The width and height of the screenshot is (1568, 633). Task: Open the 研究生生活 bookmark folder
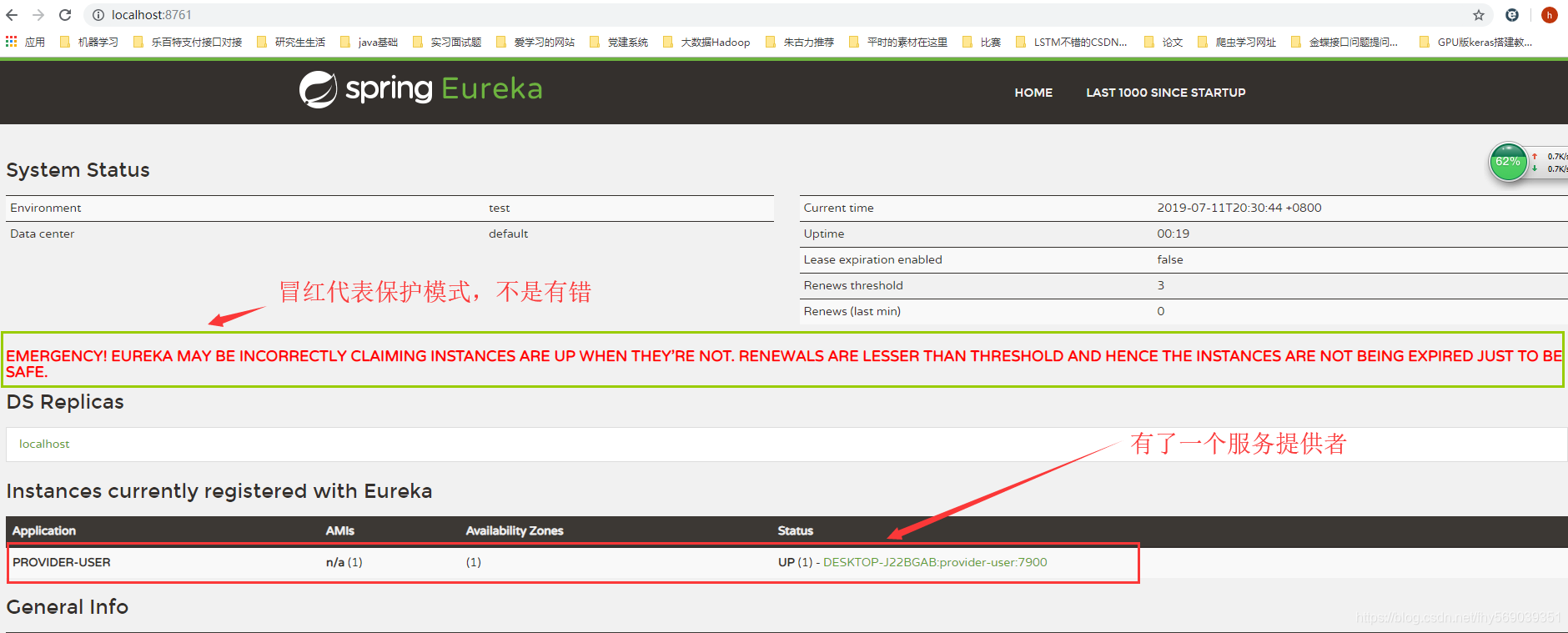(291, 42)
